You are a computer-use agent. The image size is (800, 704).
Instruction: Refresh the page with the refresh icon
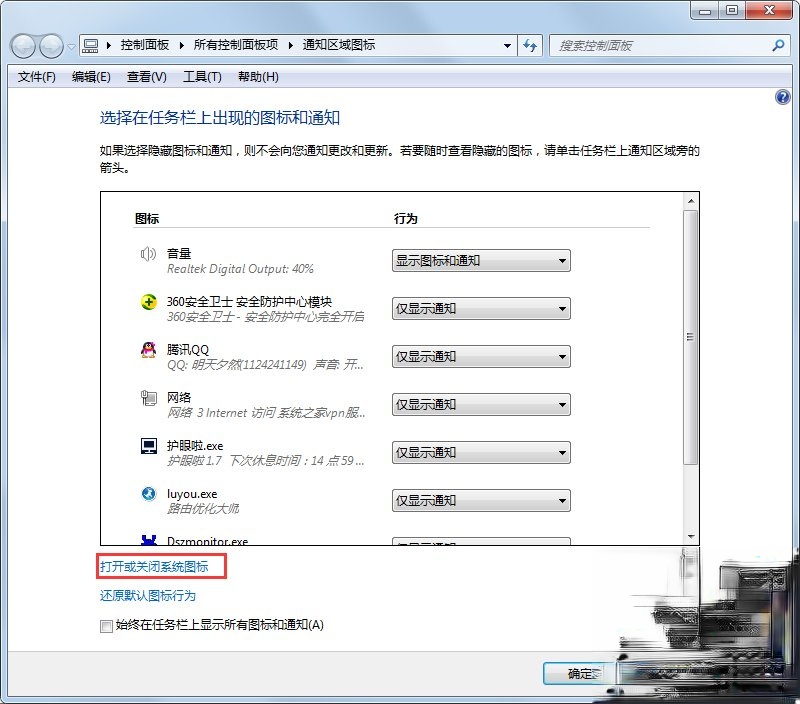point(530,46)
